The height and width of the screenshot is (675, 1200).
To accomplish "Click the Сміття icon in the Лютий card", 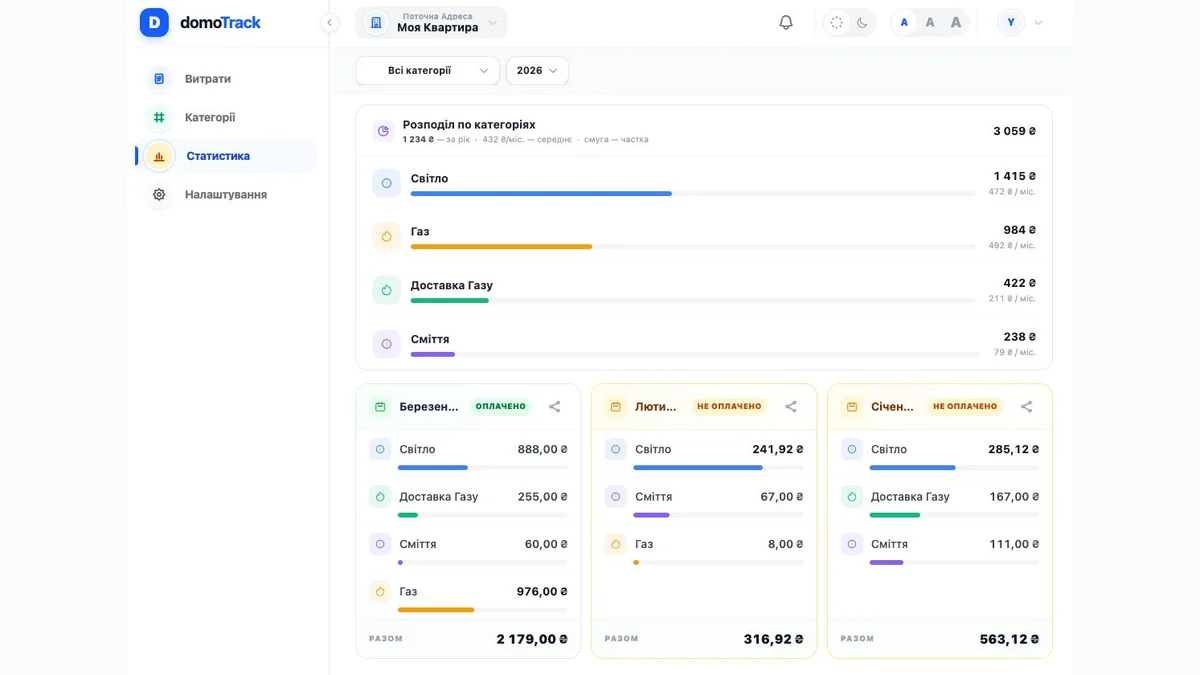I will point(616,497).
